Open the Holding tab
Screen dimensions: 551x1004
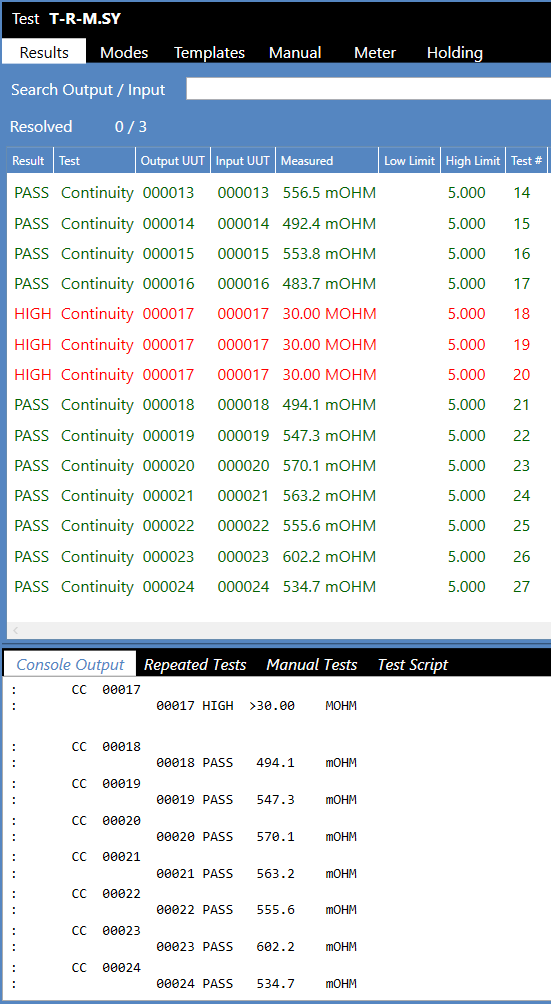point(454,53)
